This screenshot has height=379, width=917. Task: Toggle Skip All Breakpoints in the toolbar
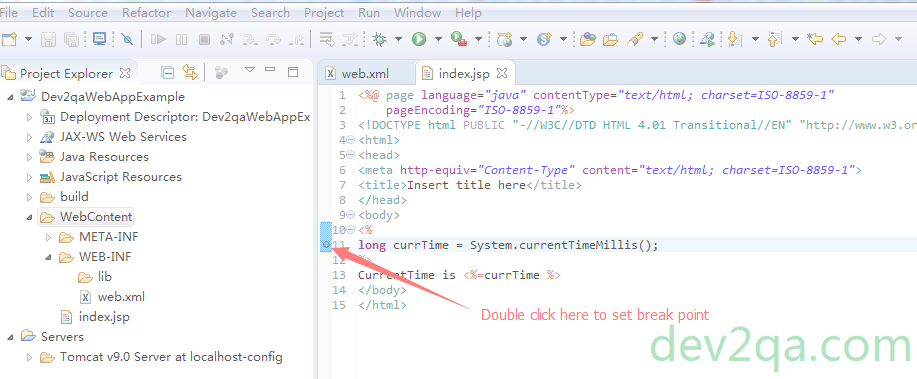127,39
